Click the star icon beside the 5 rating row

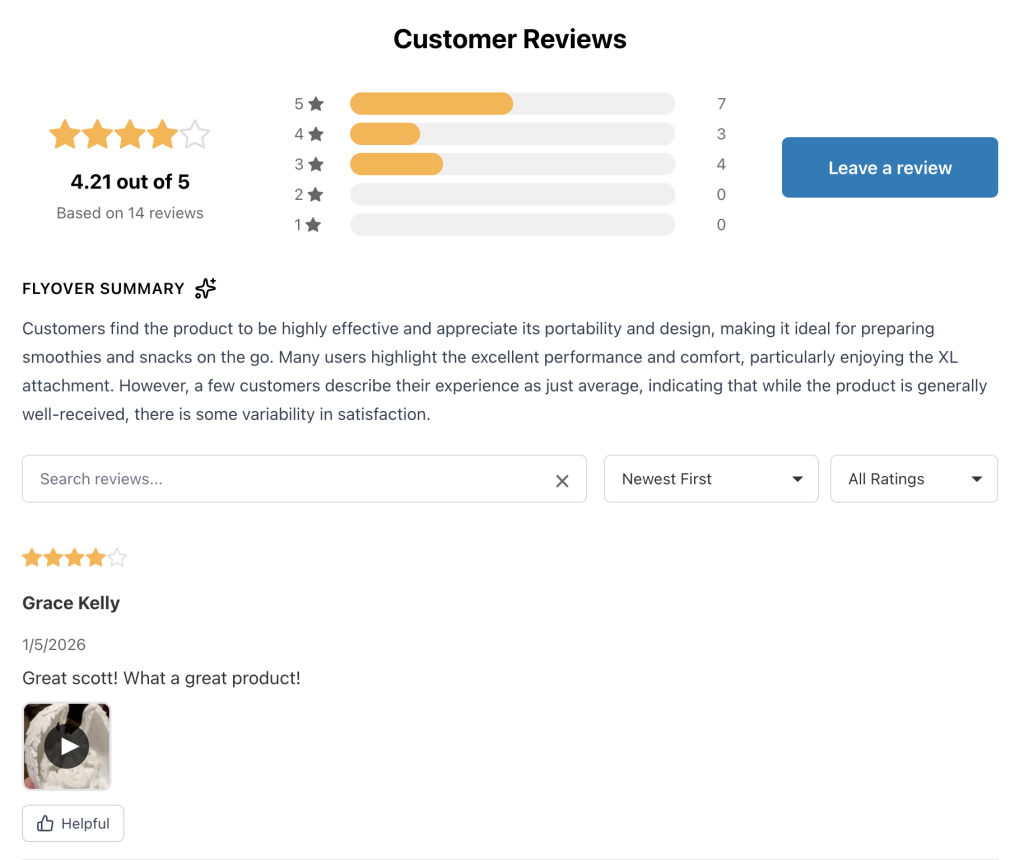pyautogui.click(x=316, y=104)
